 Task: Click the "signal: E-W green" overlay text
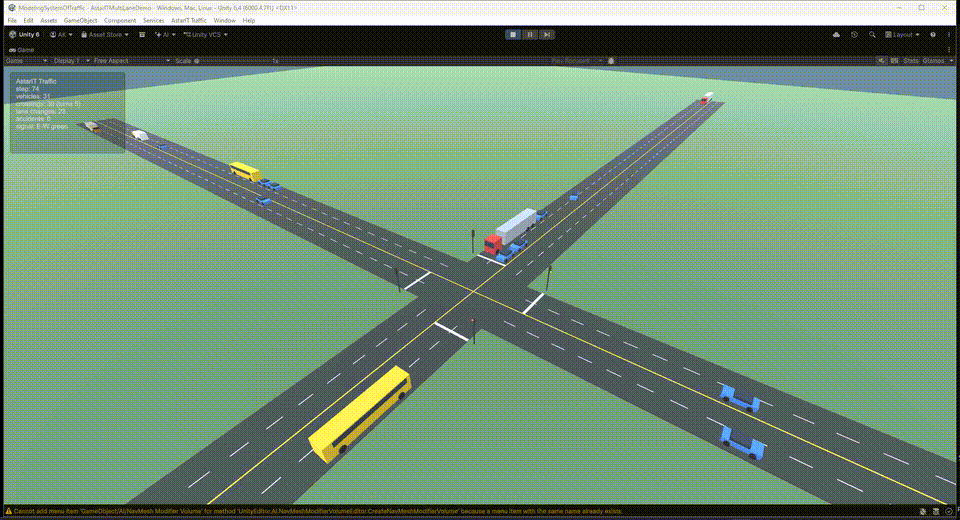tap(42, 126)
